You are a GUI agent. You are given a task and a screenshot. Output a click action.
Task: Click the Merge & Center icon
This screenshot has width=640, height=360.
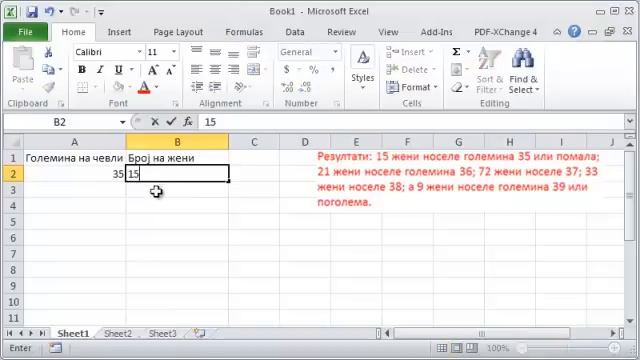point(253,69)
